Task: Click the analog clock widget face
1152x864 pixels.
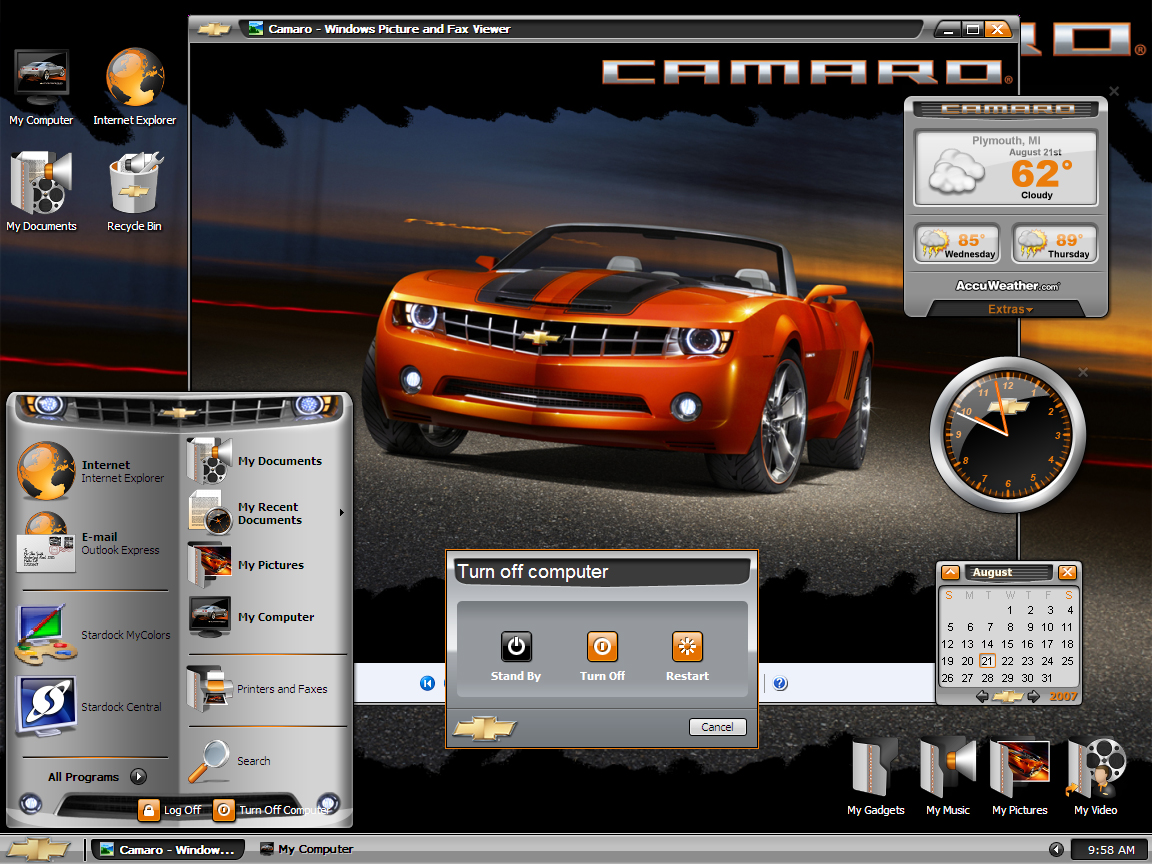Action: click(x=1007, y=435)
